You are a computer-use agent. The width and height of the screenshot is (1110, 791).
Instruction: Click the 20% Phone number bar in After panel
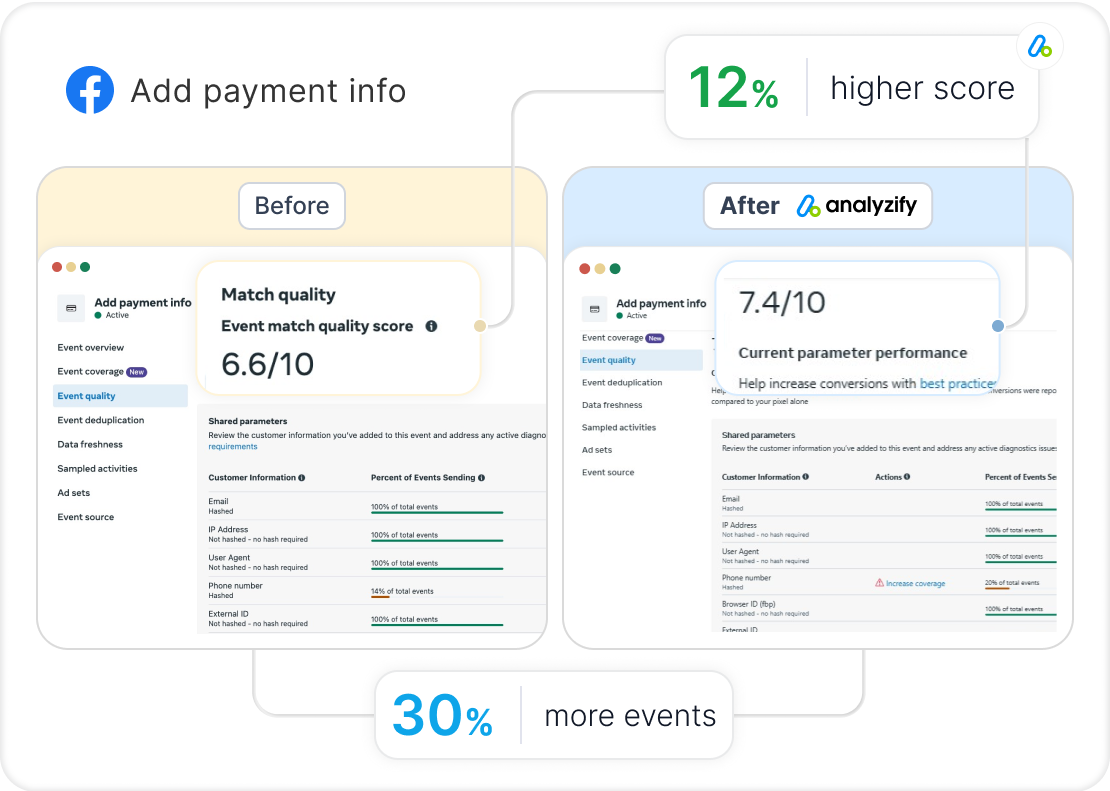click(x=997, y=588)
